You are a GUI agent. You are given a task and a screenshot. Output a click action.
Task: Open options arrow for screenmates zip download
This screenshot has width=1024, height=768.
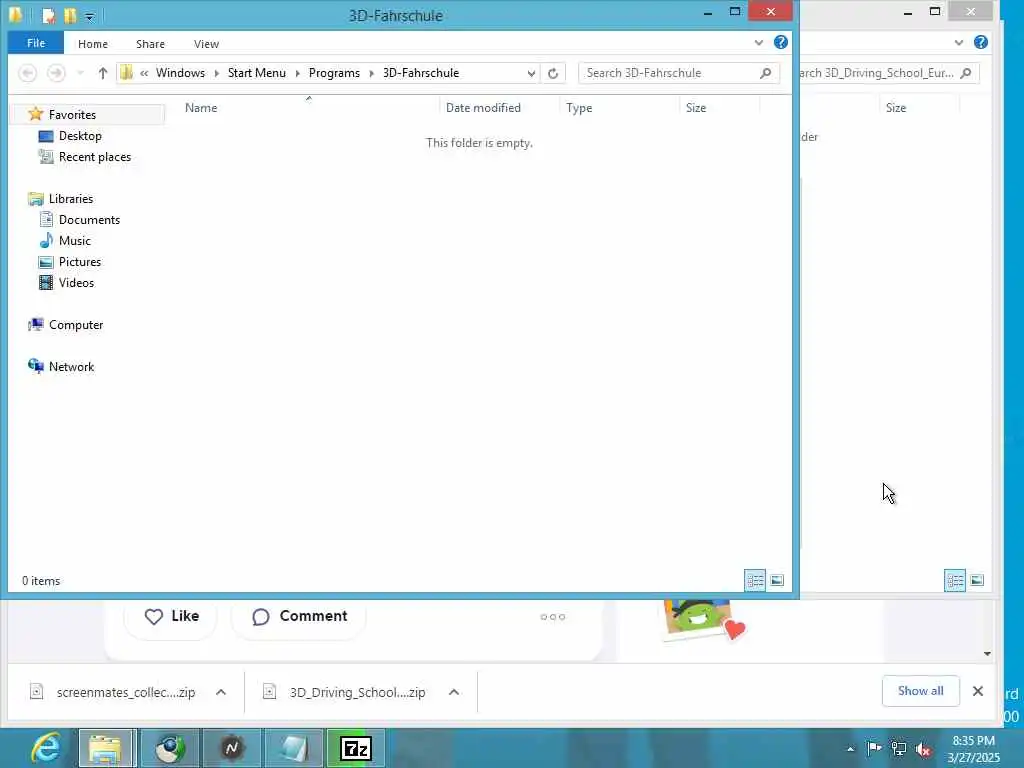pos(221,692)
